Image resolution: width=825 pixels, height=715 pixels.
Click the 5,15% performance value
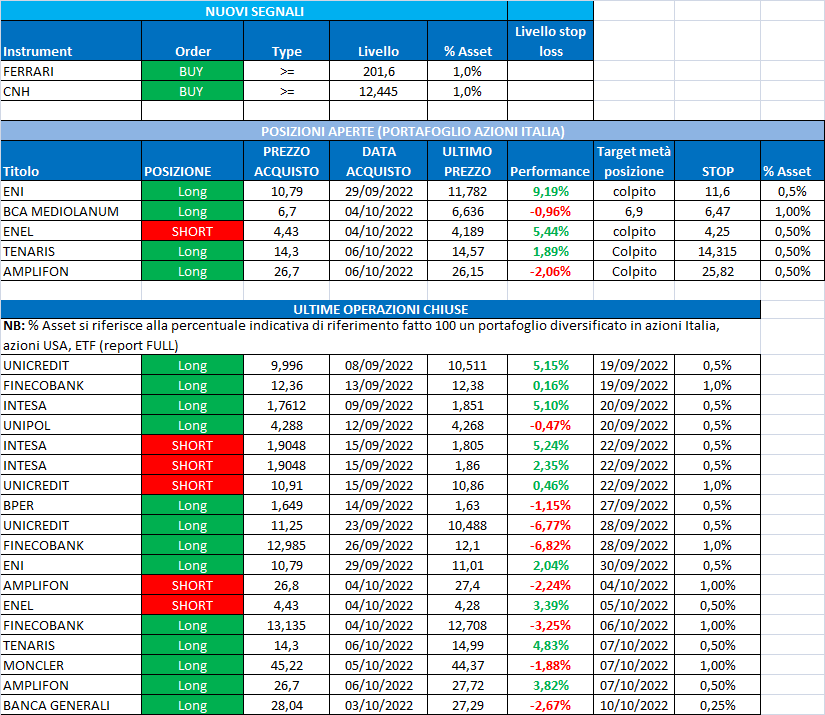tap(550, 365)
